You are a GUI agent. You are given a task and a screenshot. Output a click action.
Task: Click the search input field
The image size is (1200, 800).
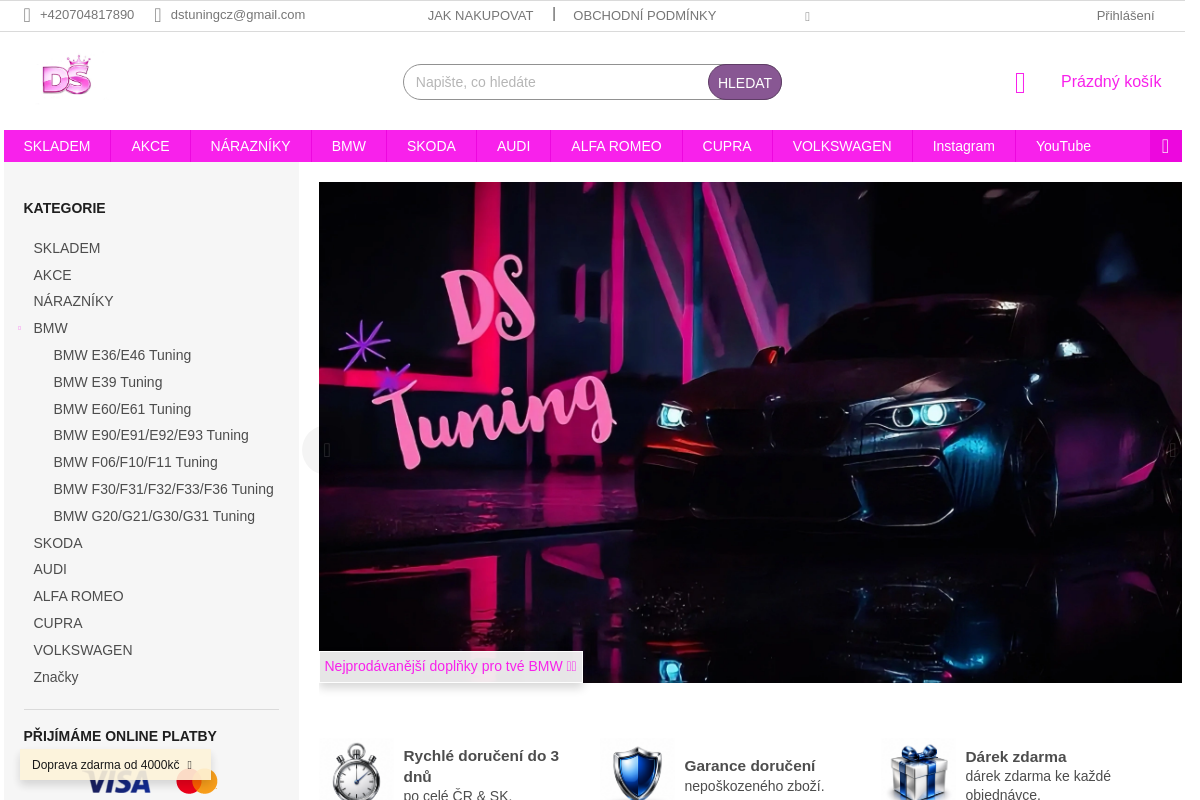[x=558, y=82]
